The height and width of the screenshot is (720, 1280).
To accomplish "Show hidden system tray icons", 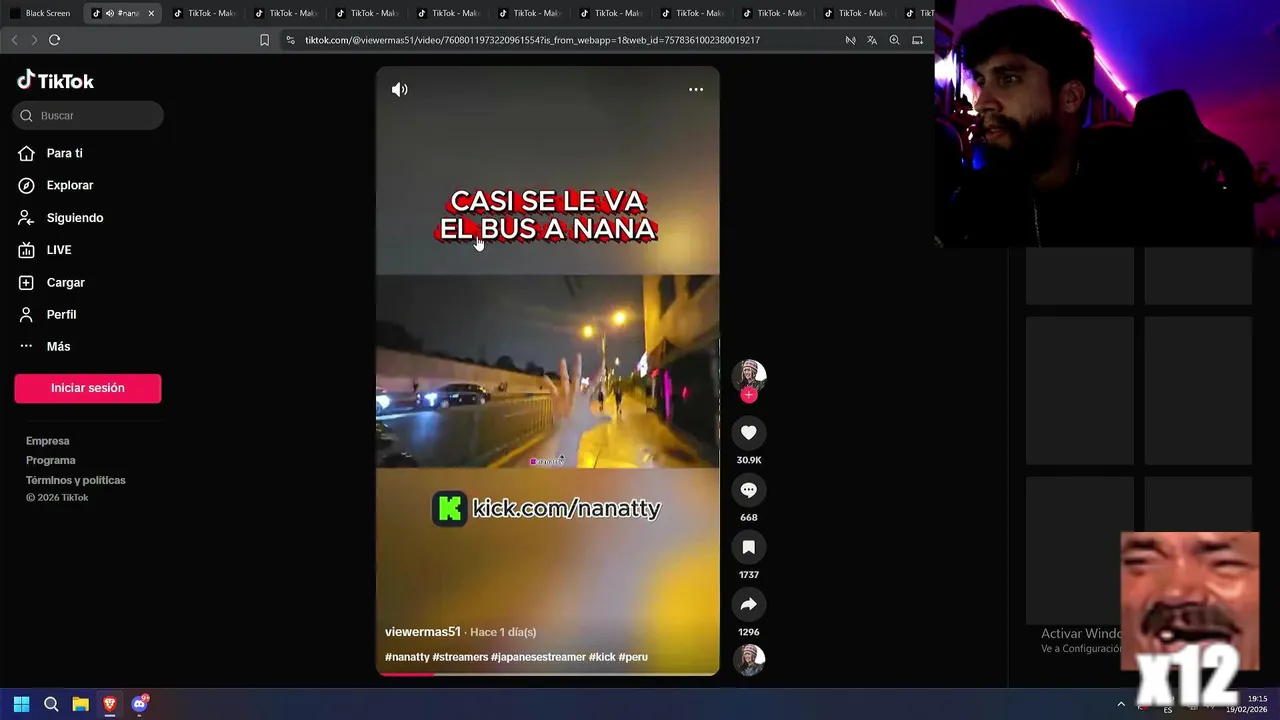I will pos(1121,704).
